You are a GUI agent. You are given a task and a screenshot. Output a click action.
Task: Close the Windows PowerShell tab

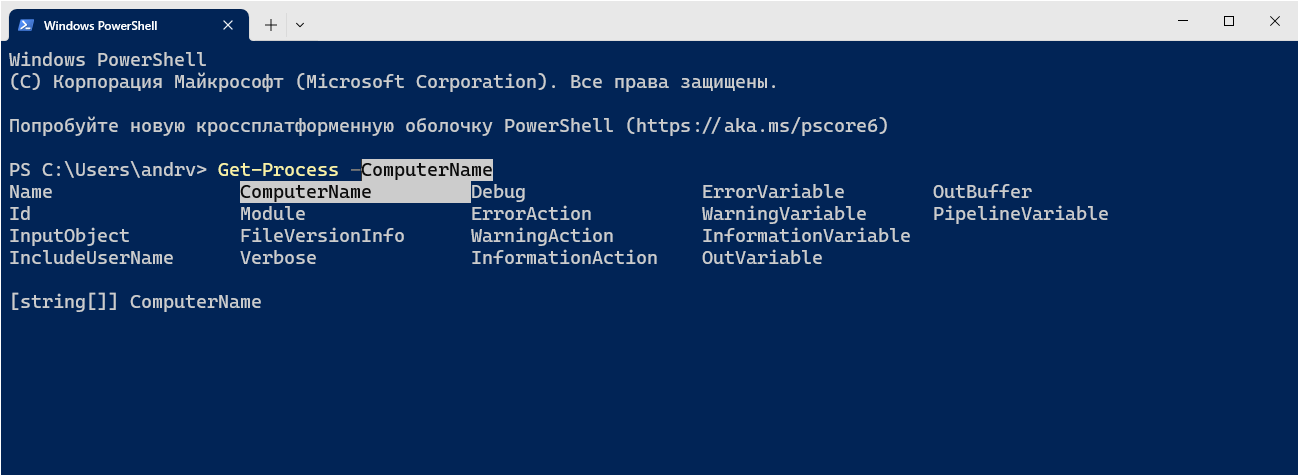pos(229,24)
